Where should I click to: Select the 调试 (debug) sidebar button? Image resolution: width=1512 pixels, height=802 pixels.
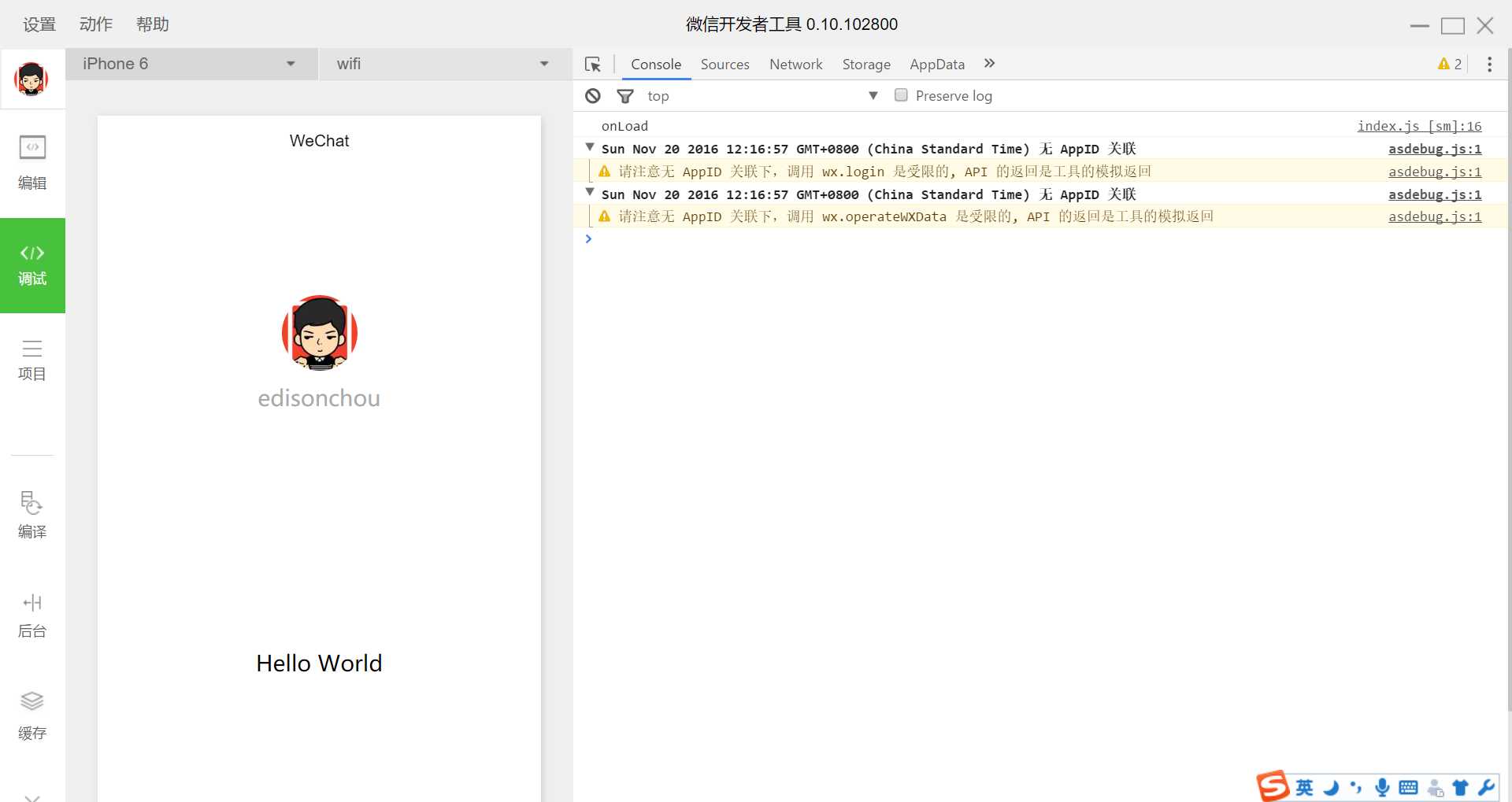(32, 265)
